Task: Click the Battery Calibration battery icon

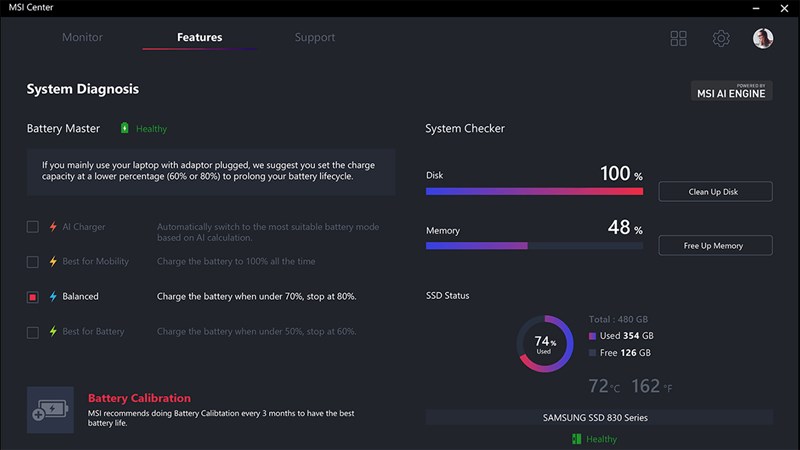Action: (x=50, y=410)
